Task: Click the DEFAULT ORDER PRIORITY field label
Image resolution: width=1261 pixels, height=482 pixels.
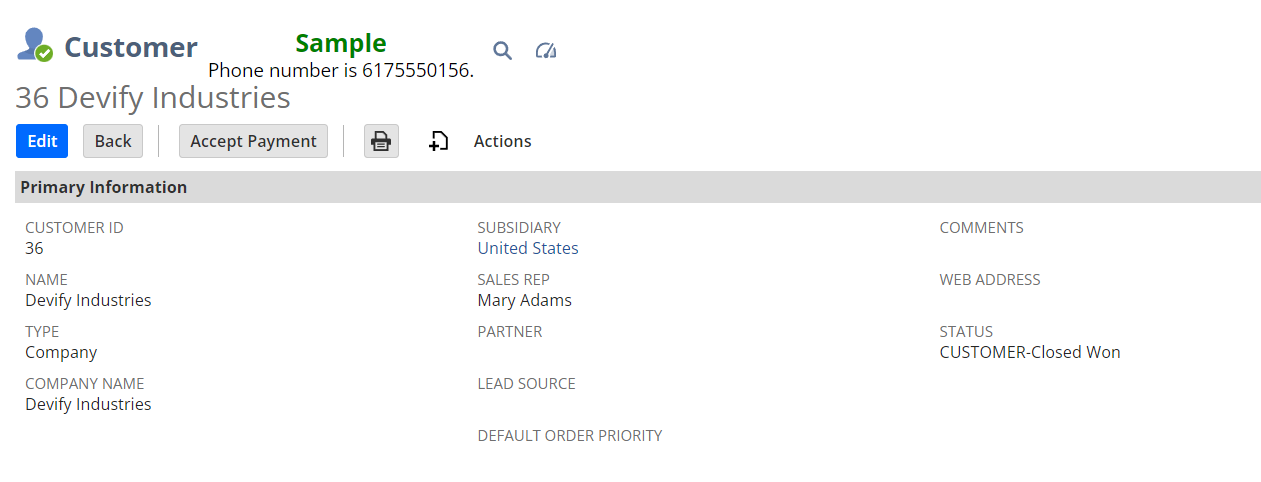Action: 570,436
